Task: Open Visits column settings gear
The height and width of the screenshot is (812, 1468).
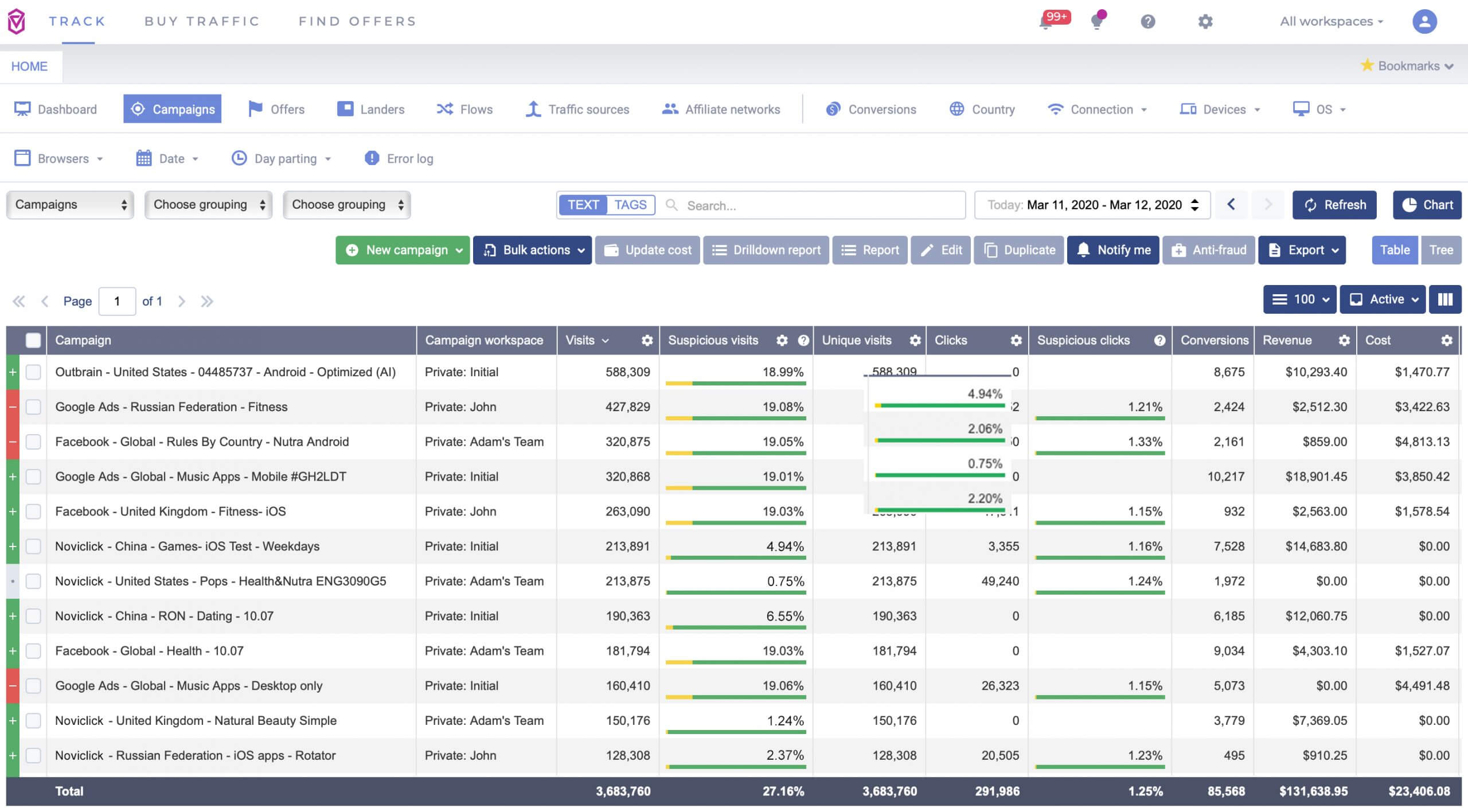Action: pos(647,341)
